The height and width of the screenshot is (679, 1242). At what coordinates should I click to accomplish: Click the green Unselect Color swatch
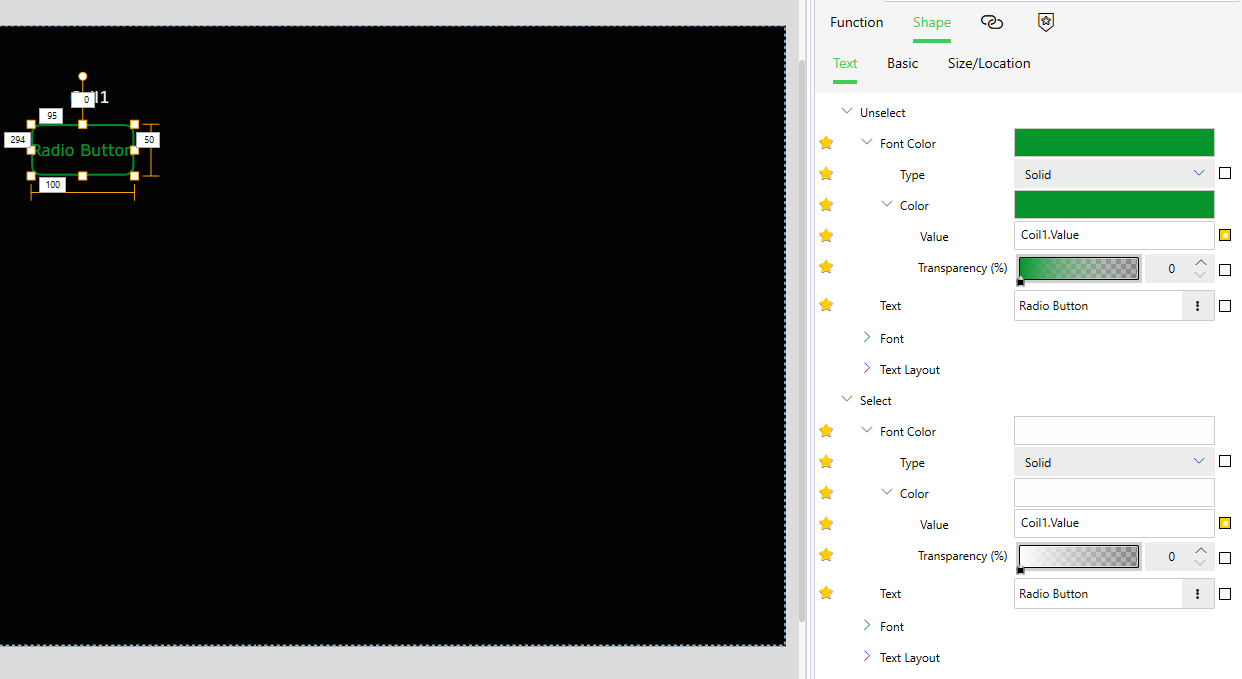click(x=1114, y=205)
